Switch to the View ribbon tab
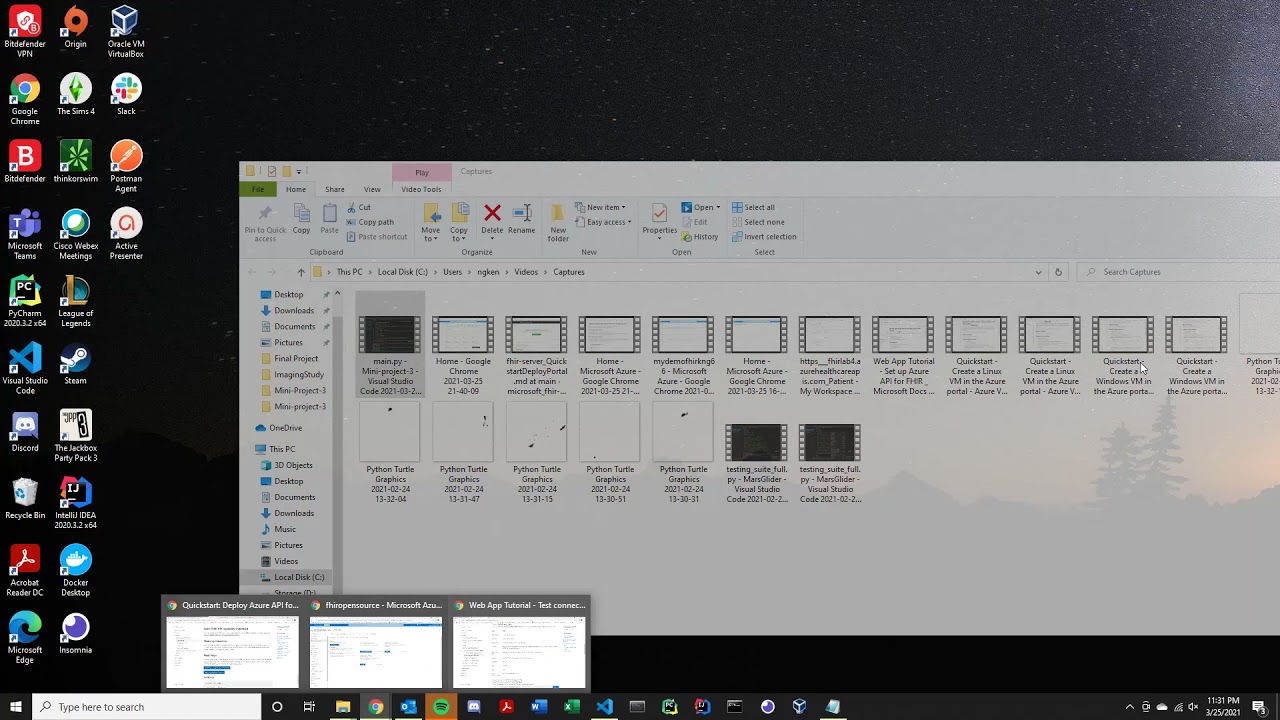Image resolution: width=1280 pixels, height=720 pixels. point(372,189)
